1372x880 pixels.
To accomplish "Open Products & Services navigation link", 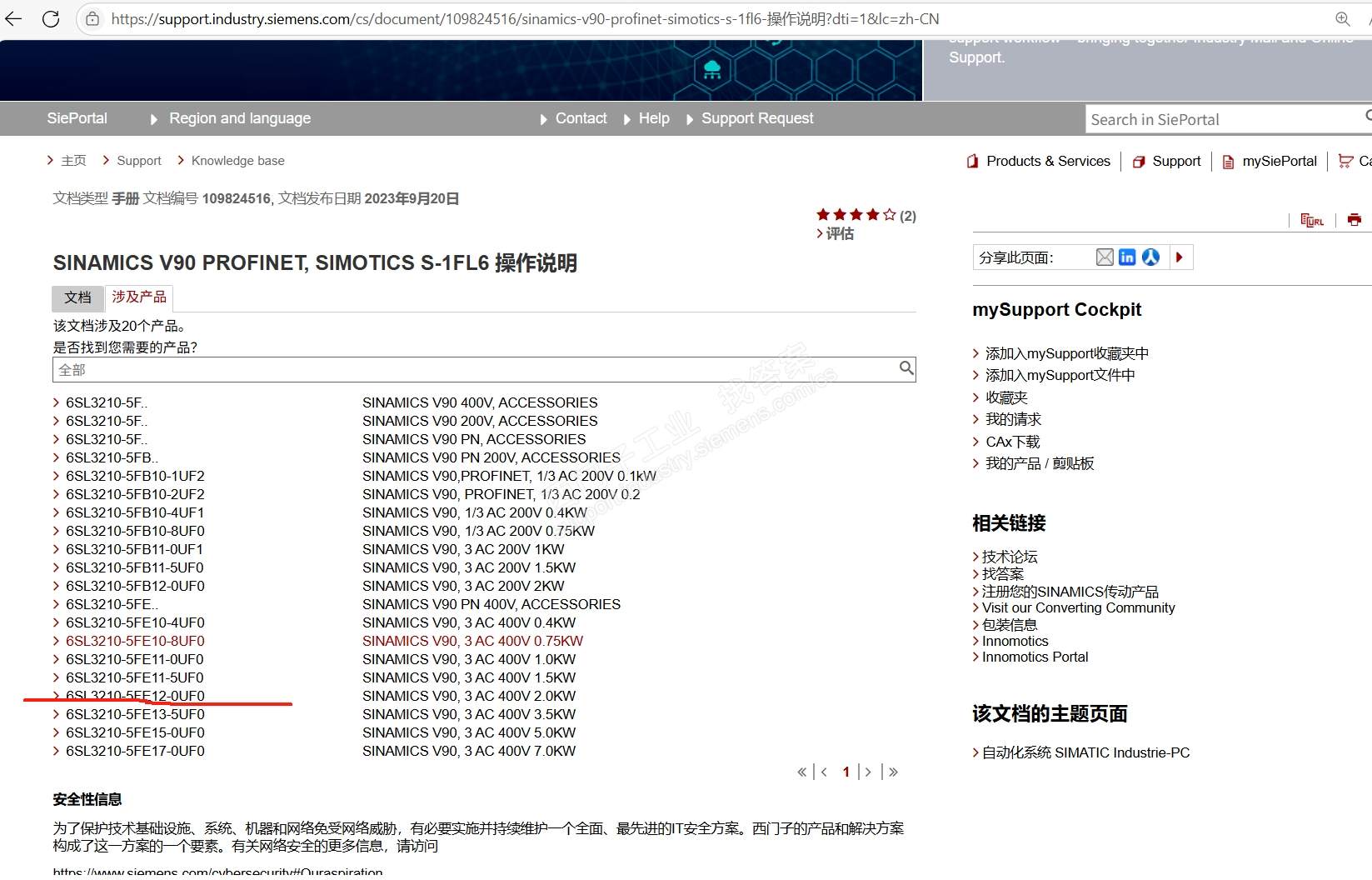I will click(1048, 162).
